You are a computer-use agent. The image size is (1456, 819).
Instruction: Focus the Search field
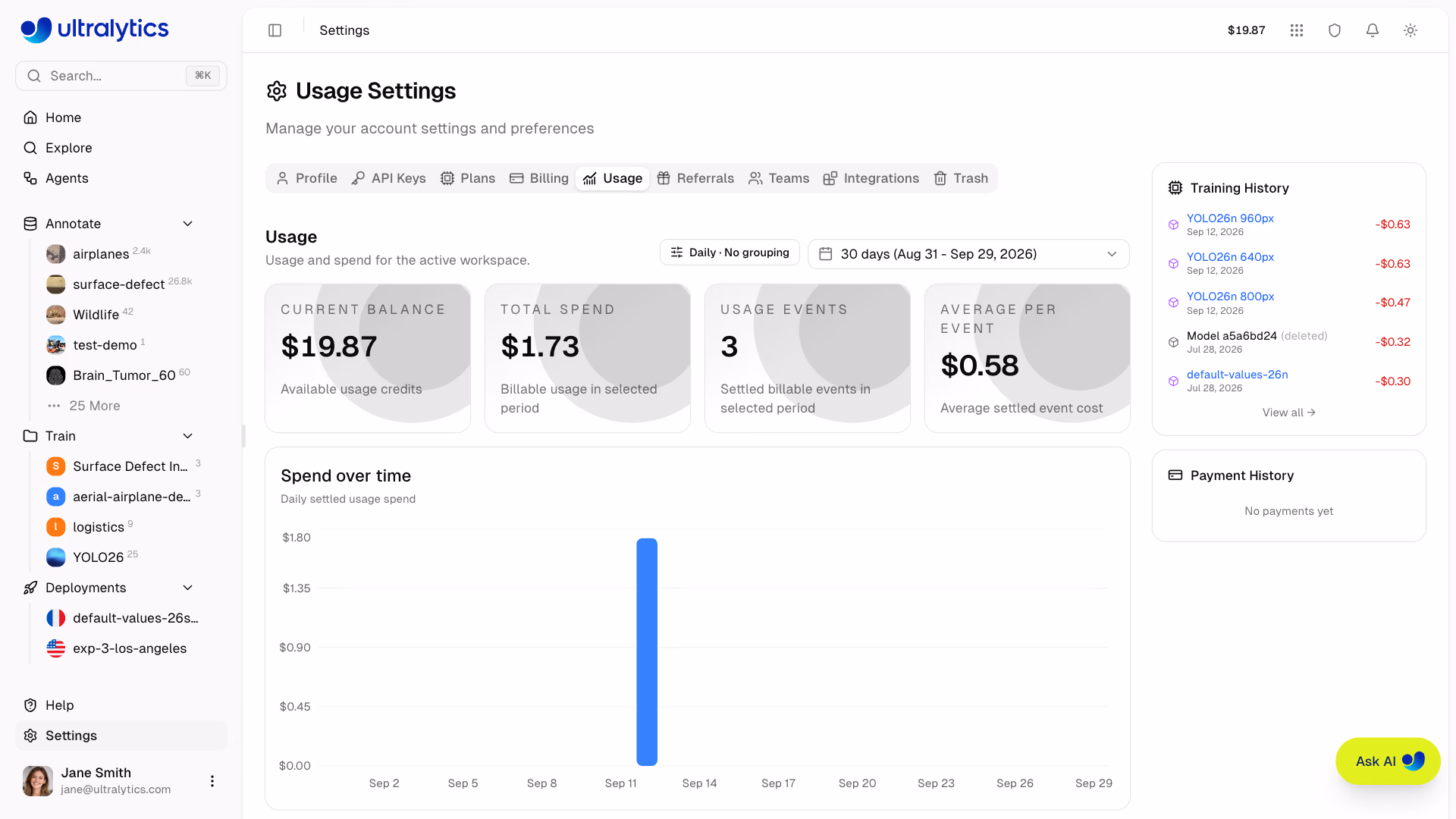121,76
